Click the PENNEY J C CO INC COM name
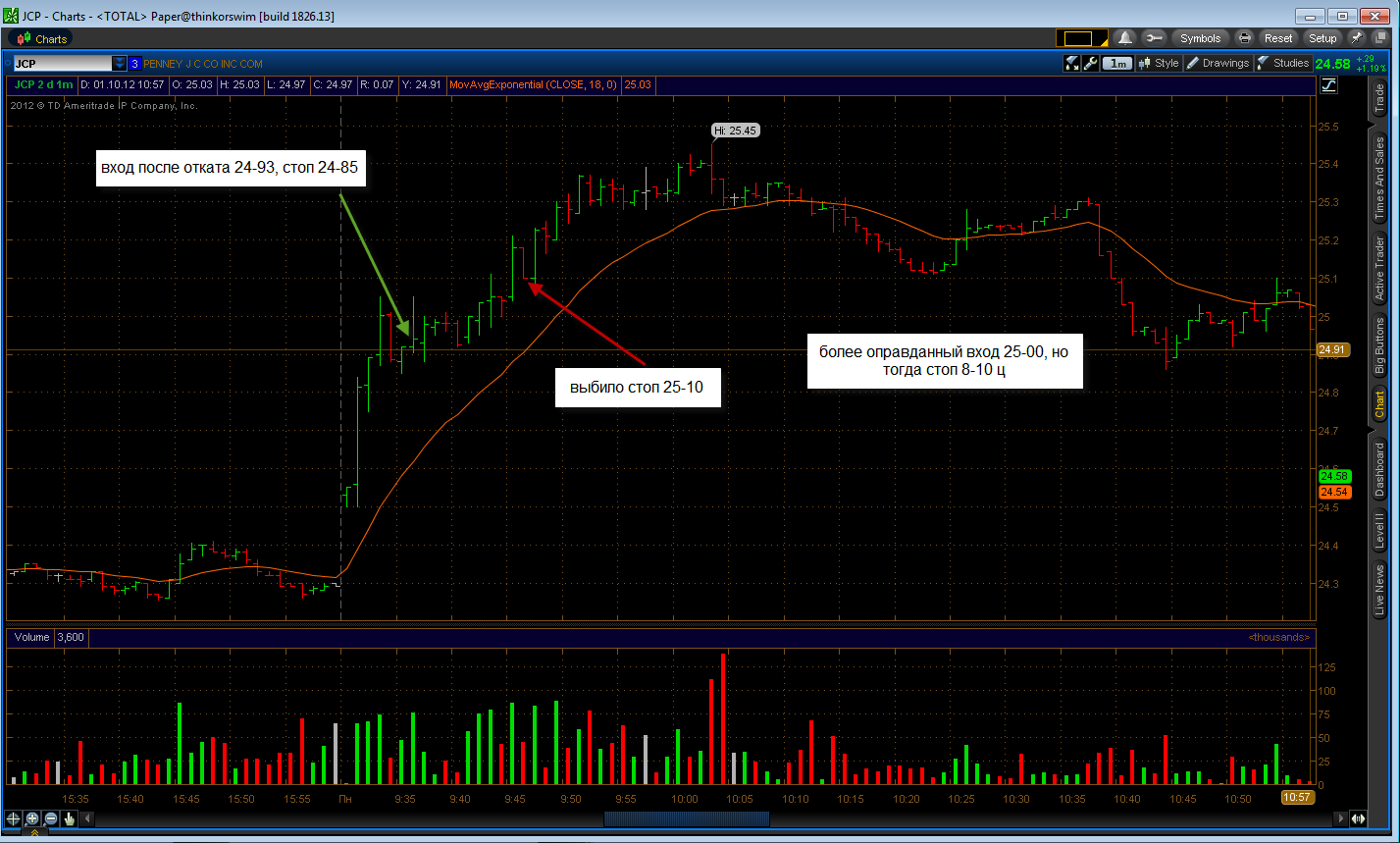Viewport: 1400px width, 843px height. [x=203, y=64]
